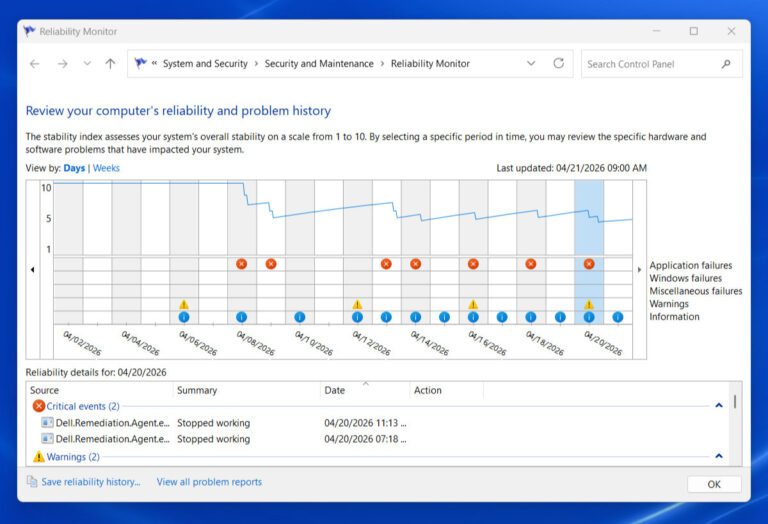Click the information icon on 04/19/2026

coord(560,317)
